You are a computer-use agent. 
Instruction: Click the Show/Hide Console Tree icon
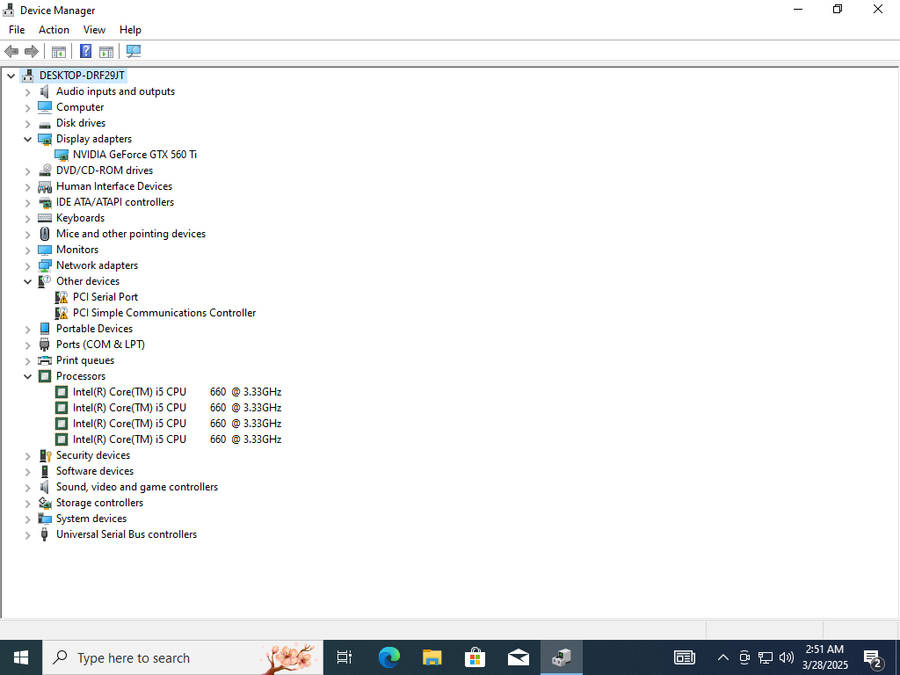click(58, 51)
